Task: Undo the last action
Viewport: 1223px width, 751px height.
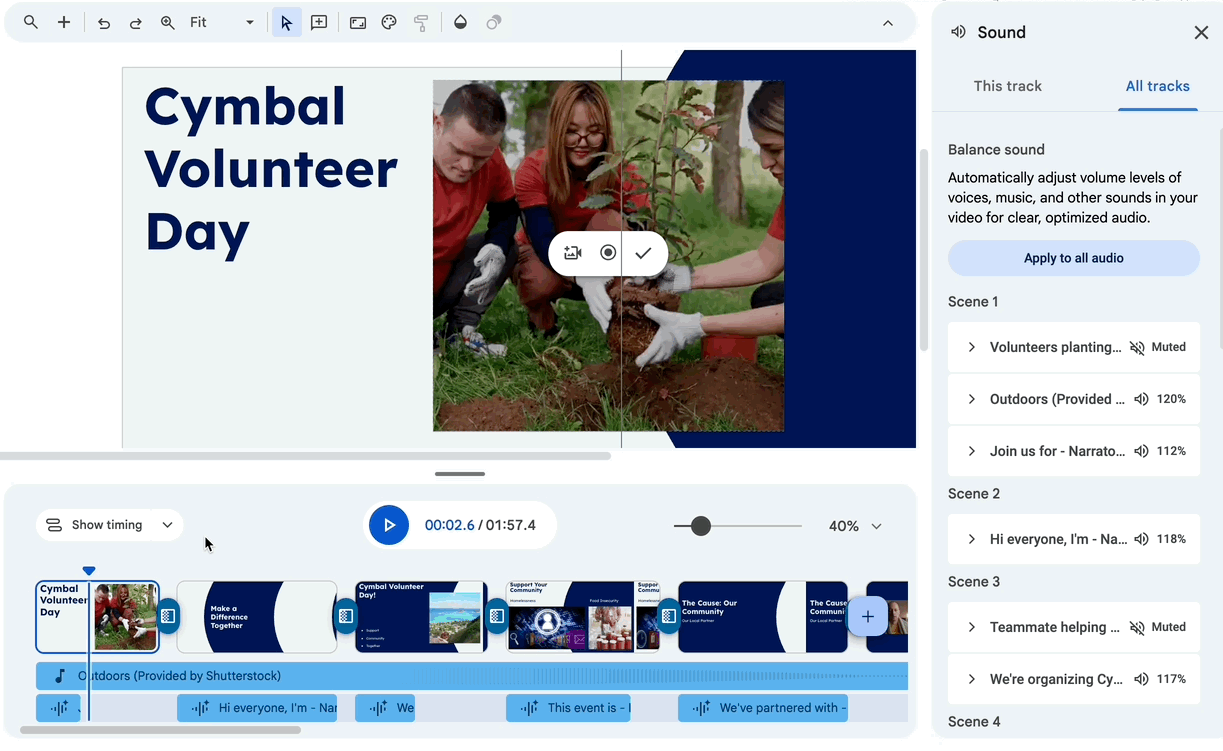Action: [x=104, y=22]
